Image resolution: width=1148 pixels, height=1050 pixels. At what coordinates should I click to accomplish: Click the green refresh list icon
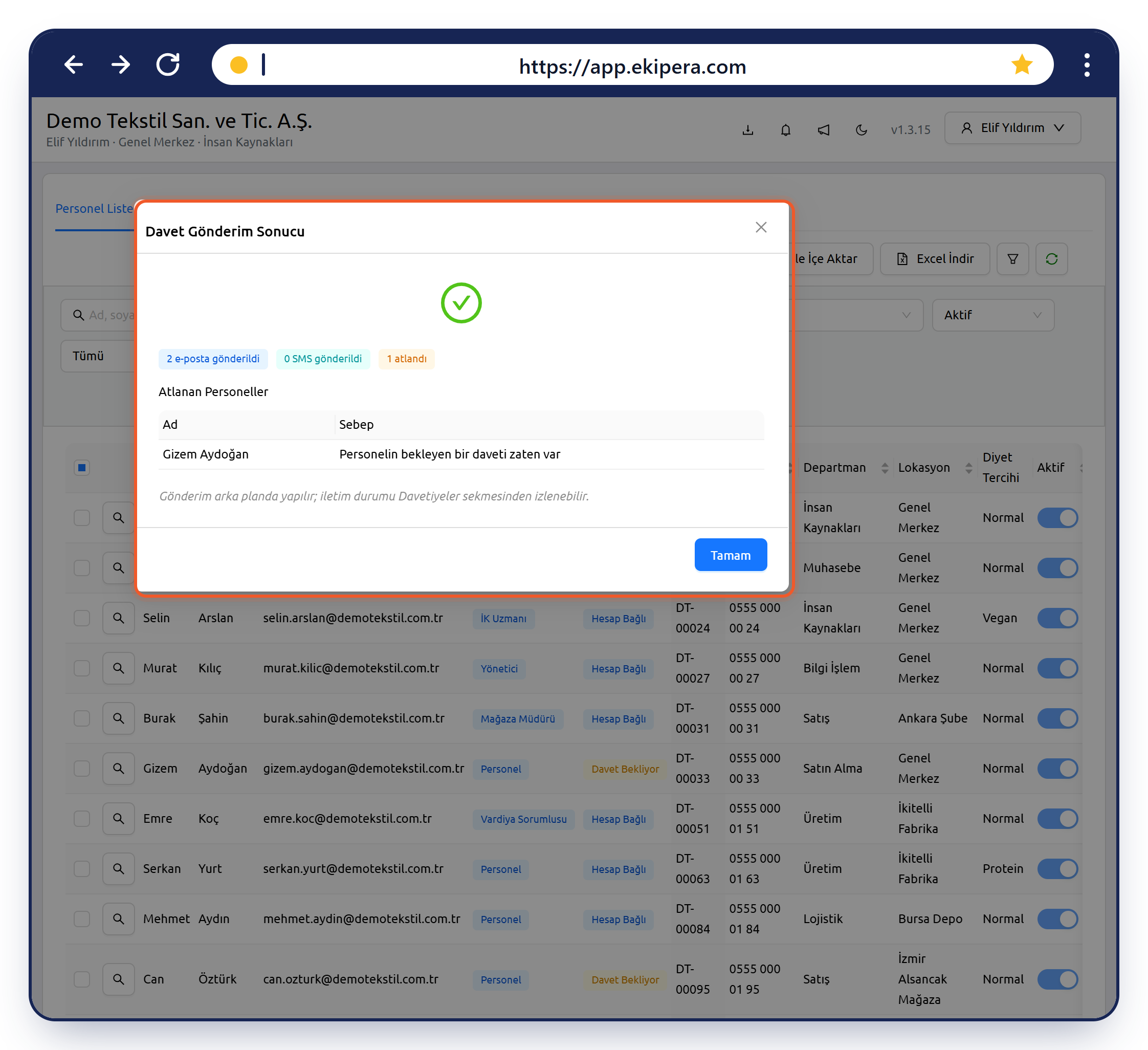[1051, 259]
